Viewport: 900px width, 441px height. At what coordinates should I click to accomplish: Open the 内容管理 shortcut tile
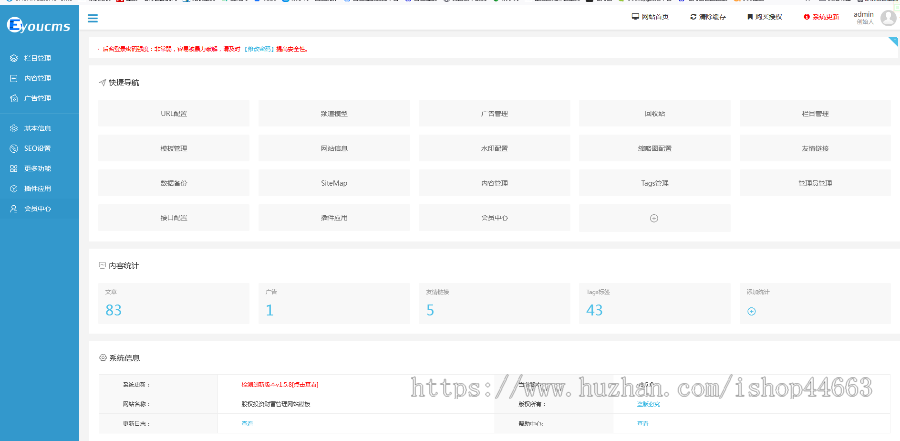pos(494,183)
